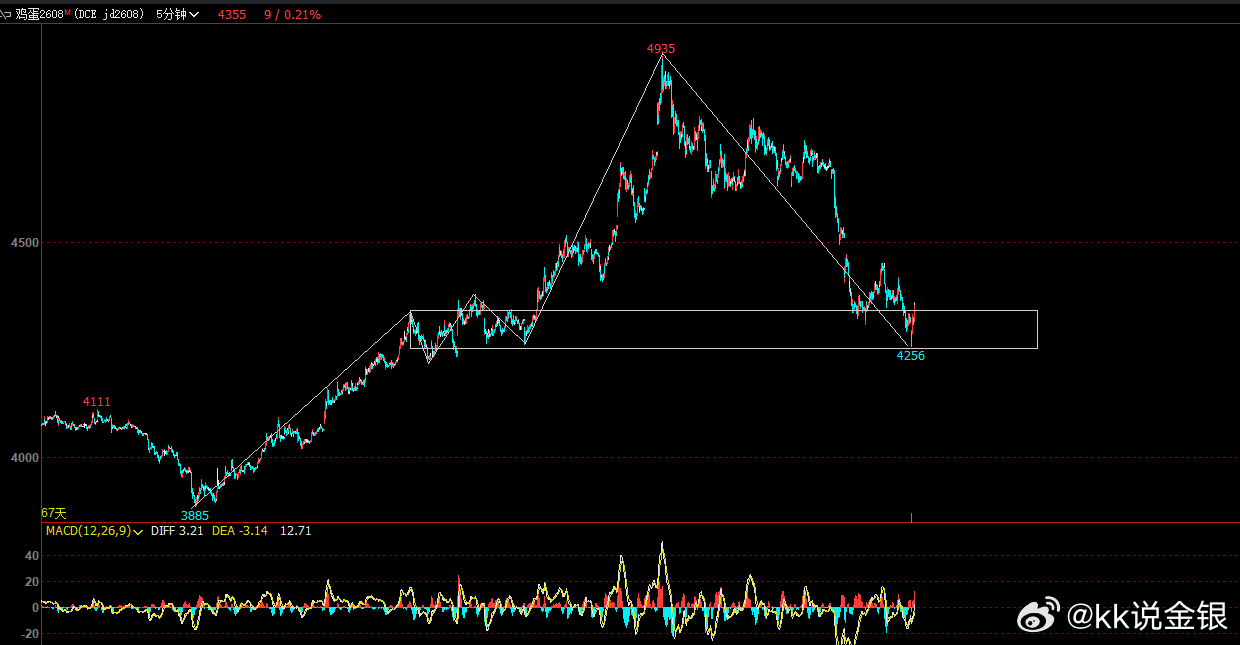The width and height of the screenshot is (1240, 645).
Task: Click the 4935 peak price label
Action: click(x=661, y=48)
